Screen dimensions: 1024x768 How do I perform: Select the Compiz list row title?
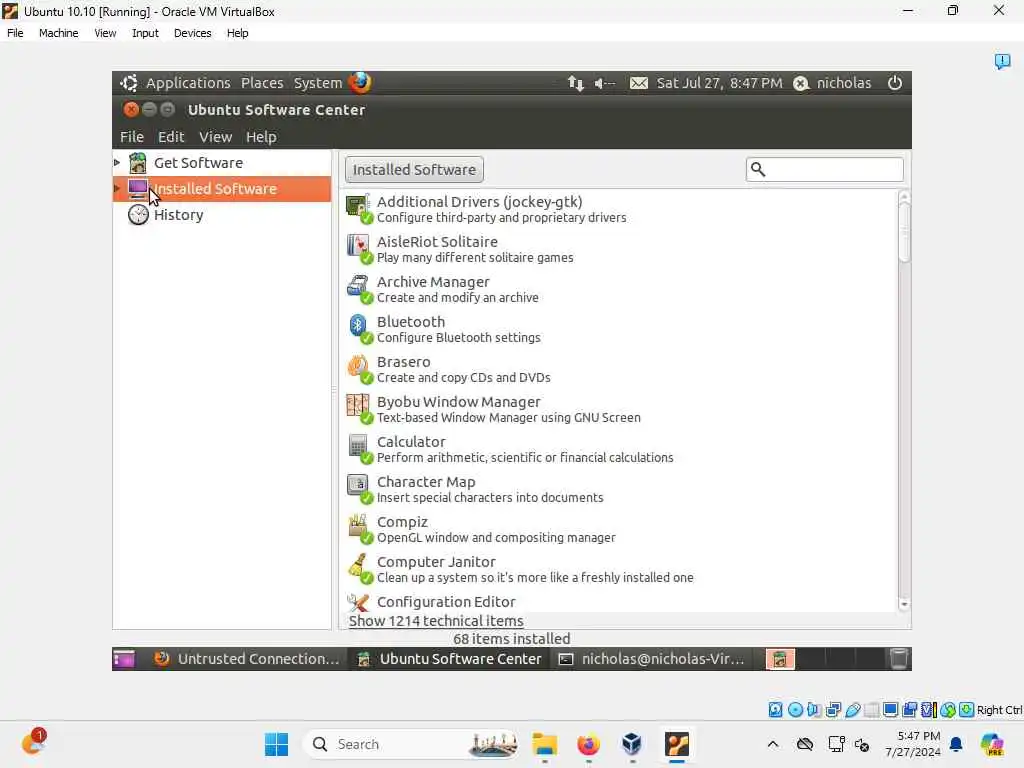pyautogui.click(x=402, y=522)
